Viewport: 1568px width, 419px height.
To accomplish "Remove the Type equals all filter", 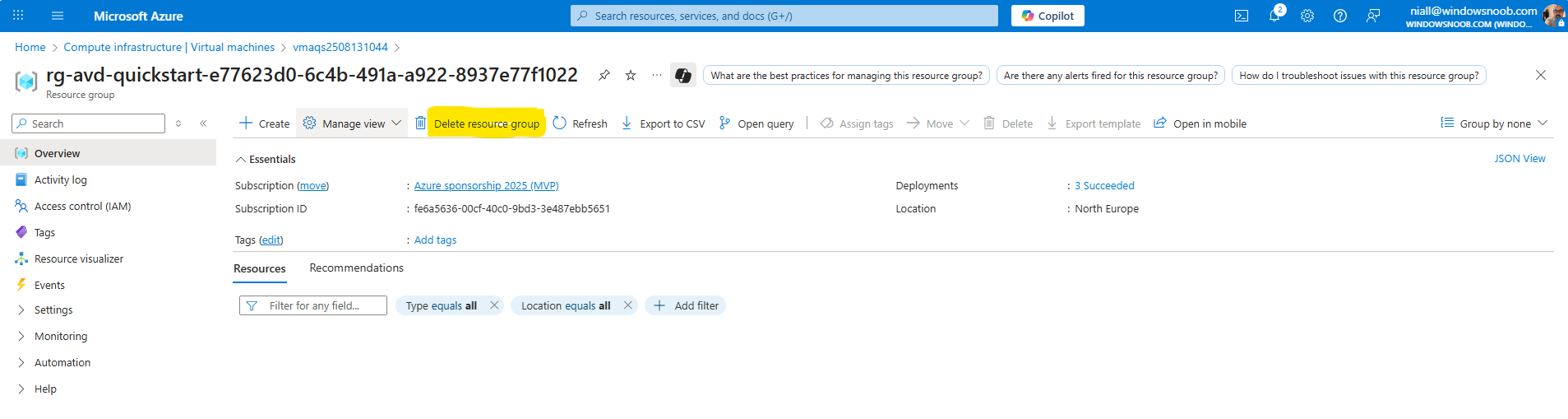I will [494, 305].
